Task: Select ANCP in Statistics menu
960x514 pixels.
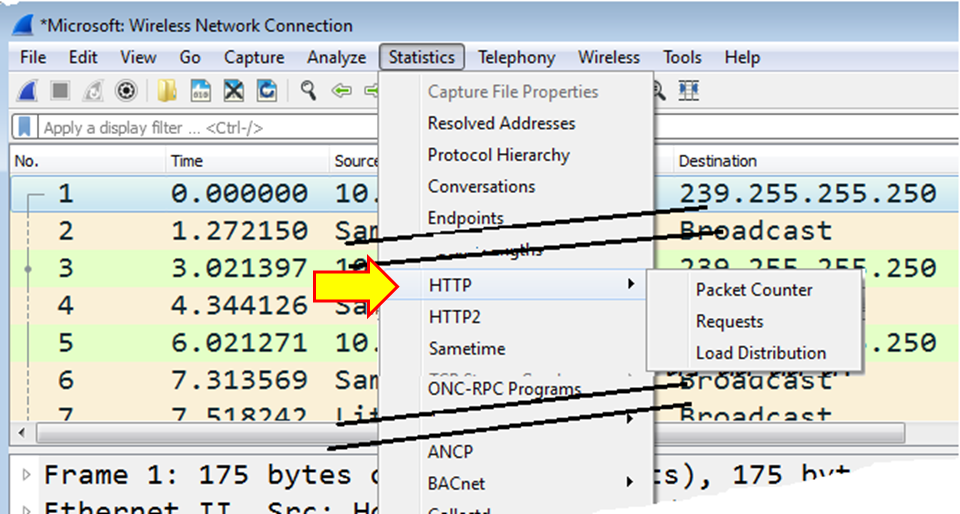Action: click(x=451, y=452)
